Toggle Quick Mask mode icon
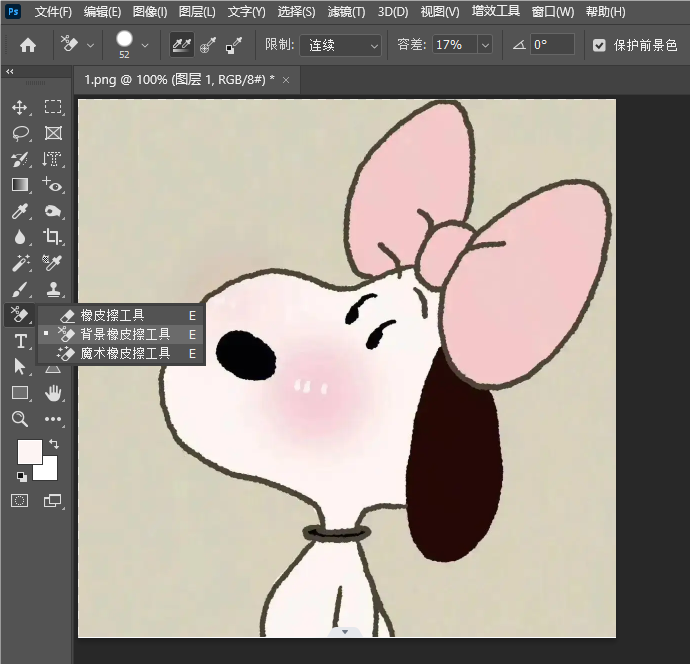The height and width of the screenshot is (664, 690). (19, 500)
